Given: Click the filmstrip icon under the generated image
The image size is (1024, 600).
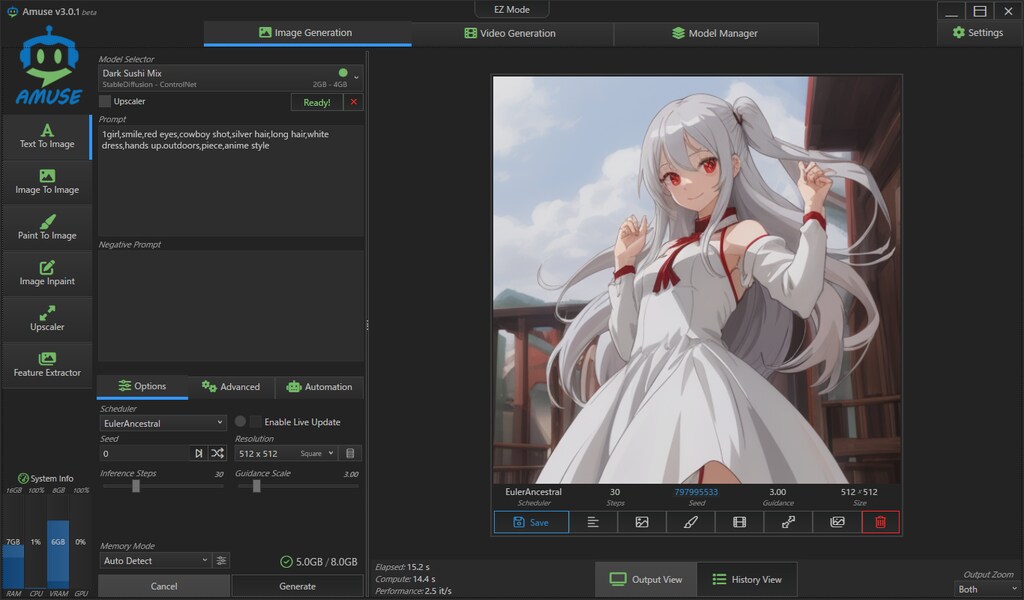Looking at the screenshot, I should [738, 522].
